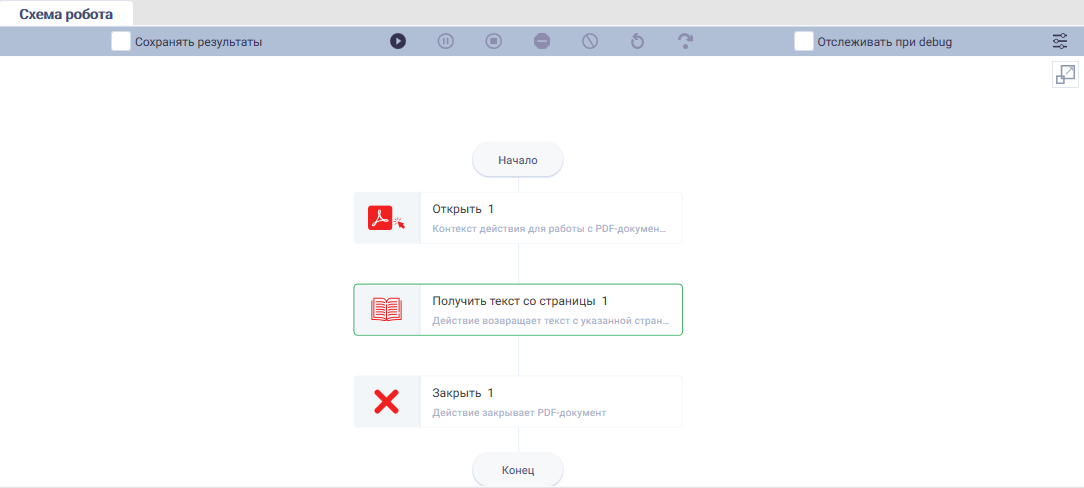This screenshot has width=1084, height=488.
Task: Select Получить текст со страницы 1 block
Action: (518, 310)
